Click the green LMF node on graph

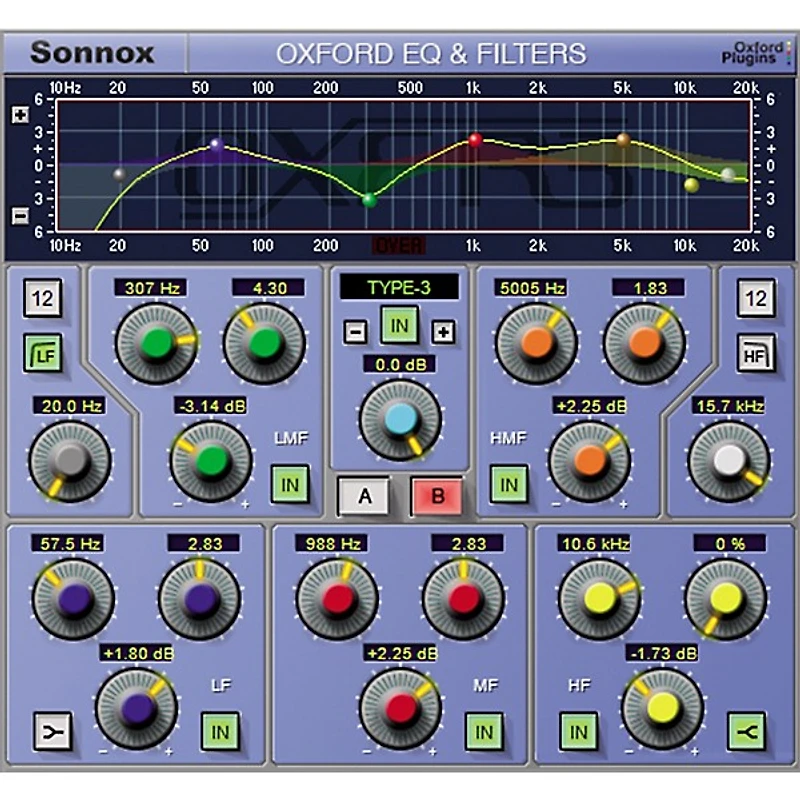pyautogui.click(x=369, y=200)
